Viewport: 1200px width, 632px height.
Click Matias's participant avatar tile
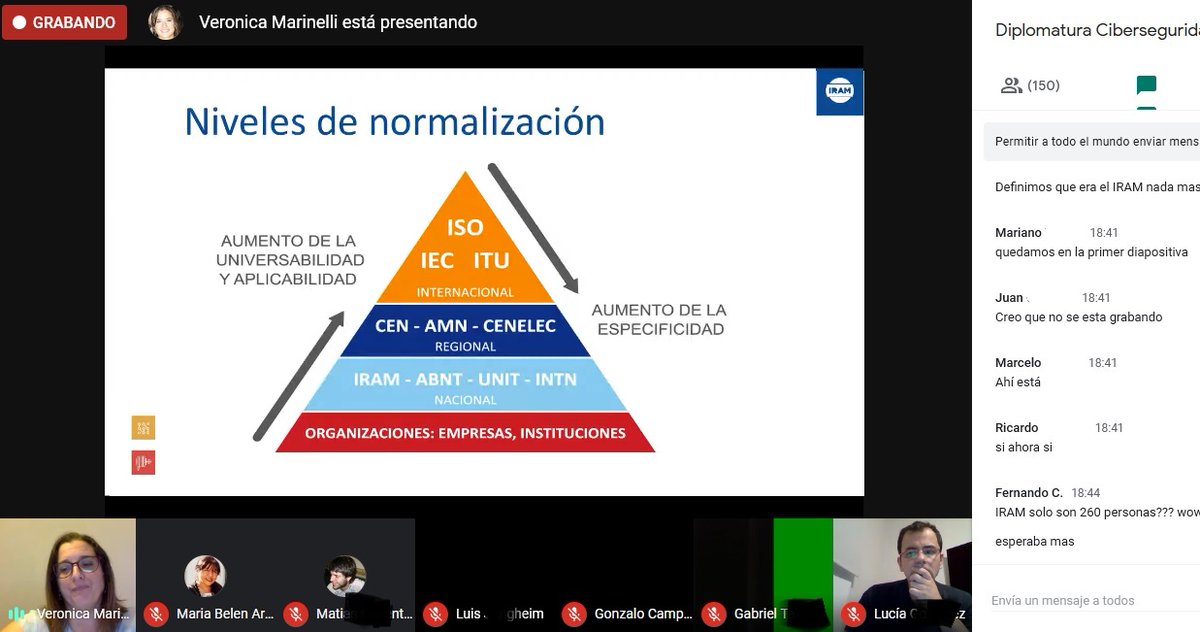pyautogui.click(x=344, y=575)
